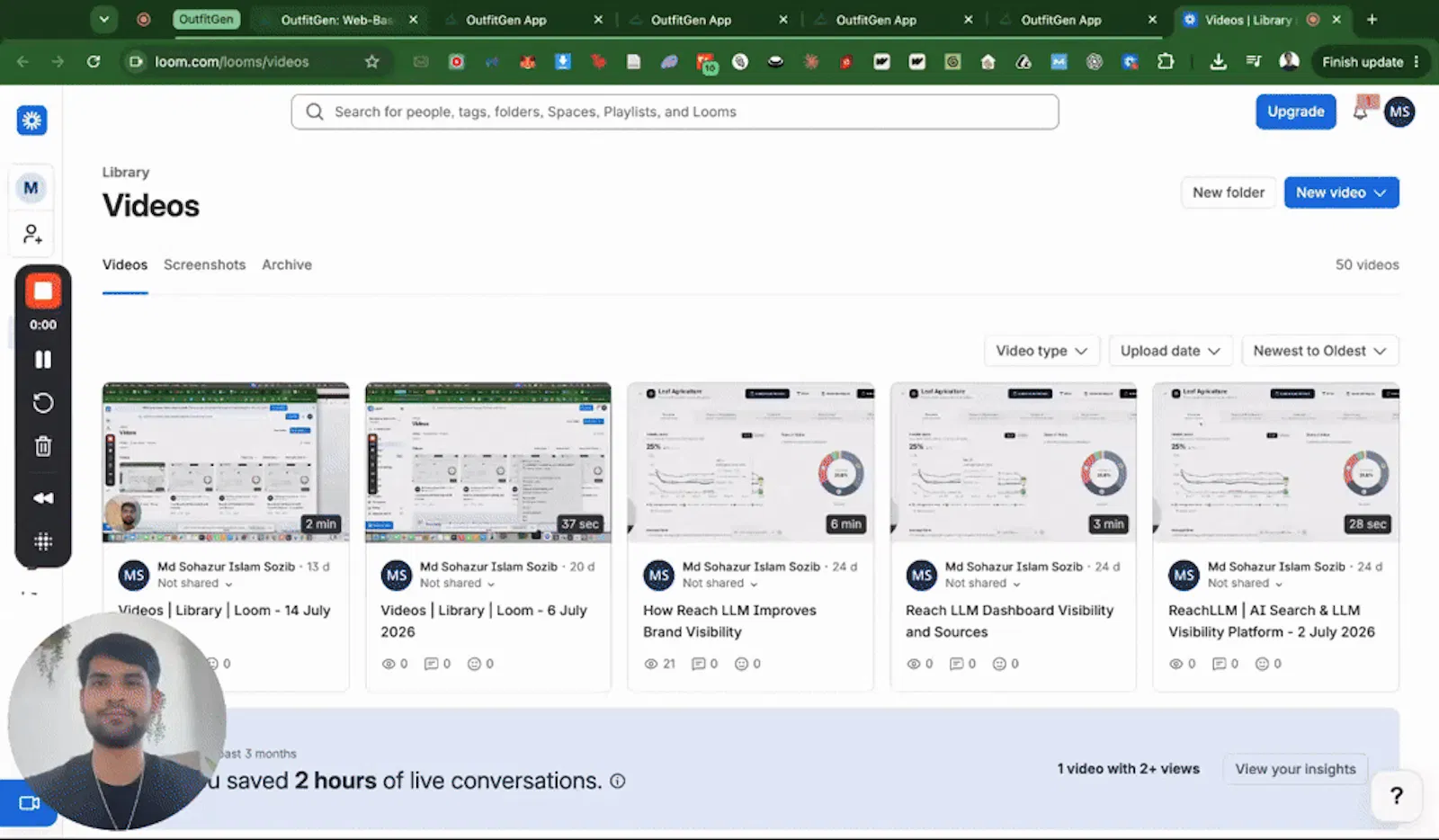Open the ReachLLM AI Search & LLM title
Screen dimensions: 1439x840
pyautogui.click(x=1272, y=621)
